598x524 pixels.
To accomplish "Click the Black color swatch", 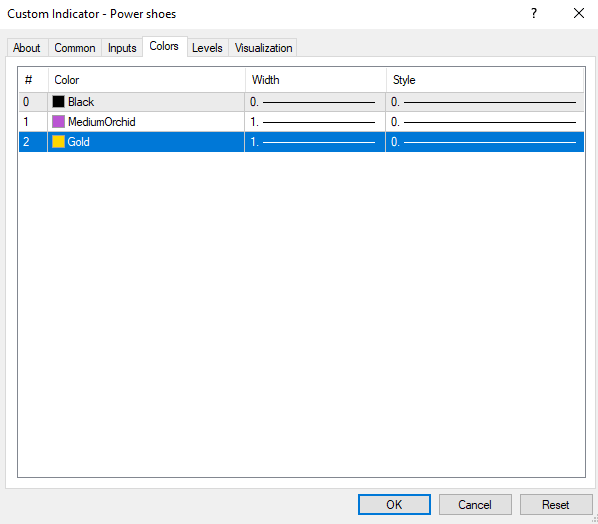I will pyautogui.click(x=58, y=102).
